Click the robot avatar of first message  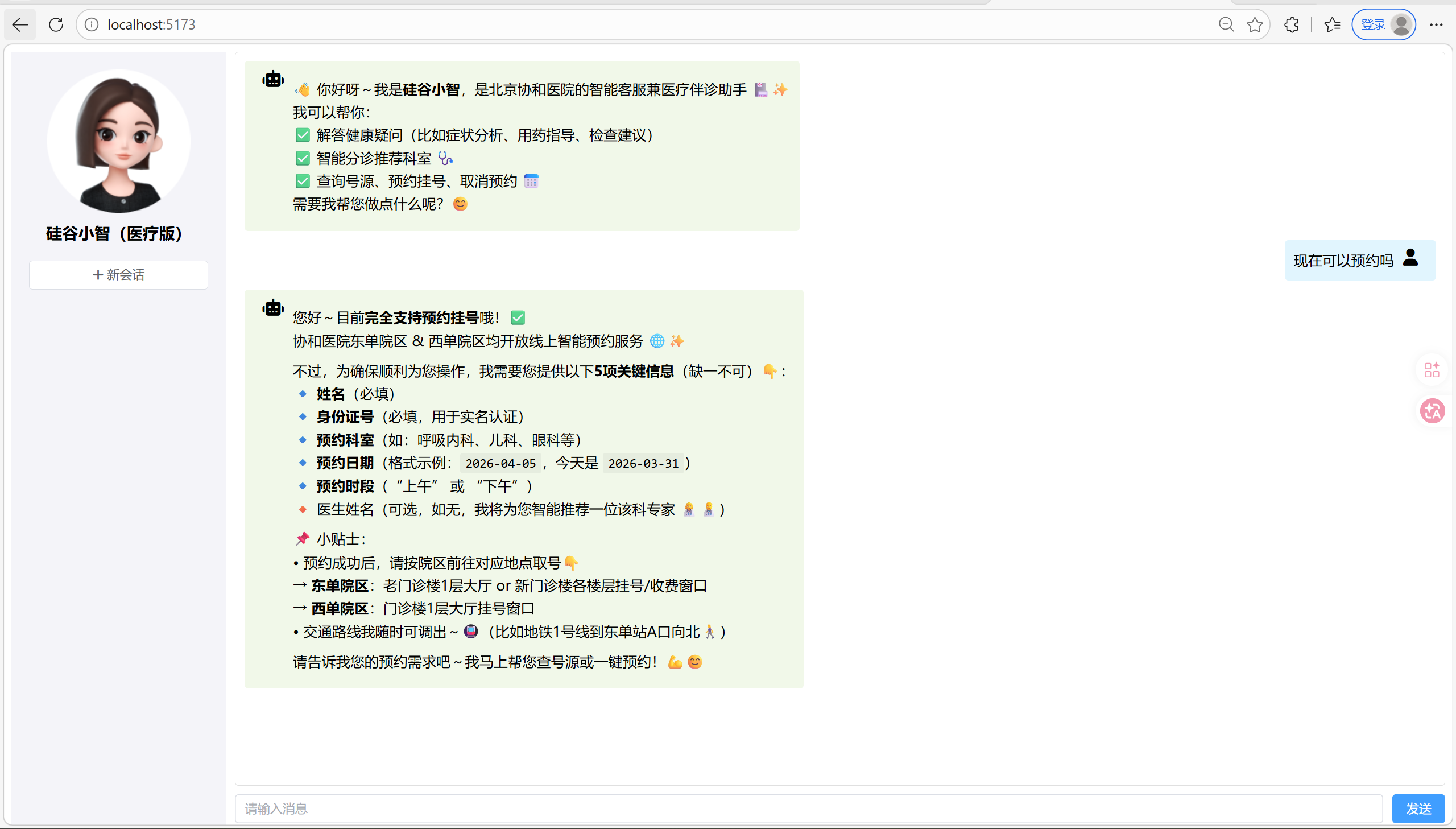click(273, 80)
